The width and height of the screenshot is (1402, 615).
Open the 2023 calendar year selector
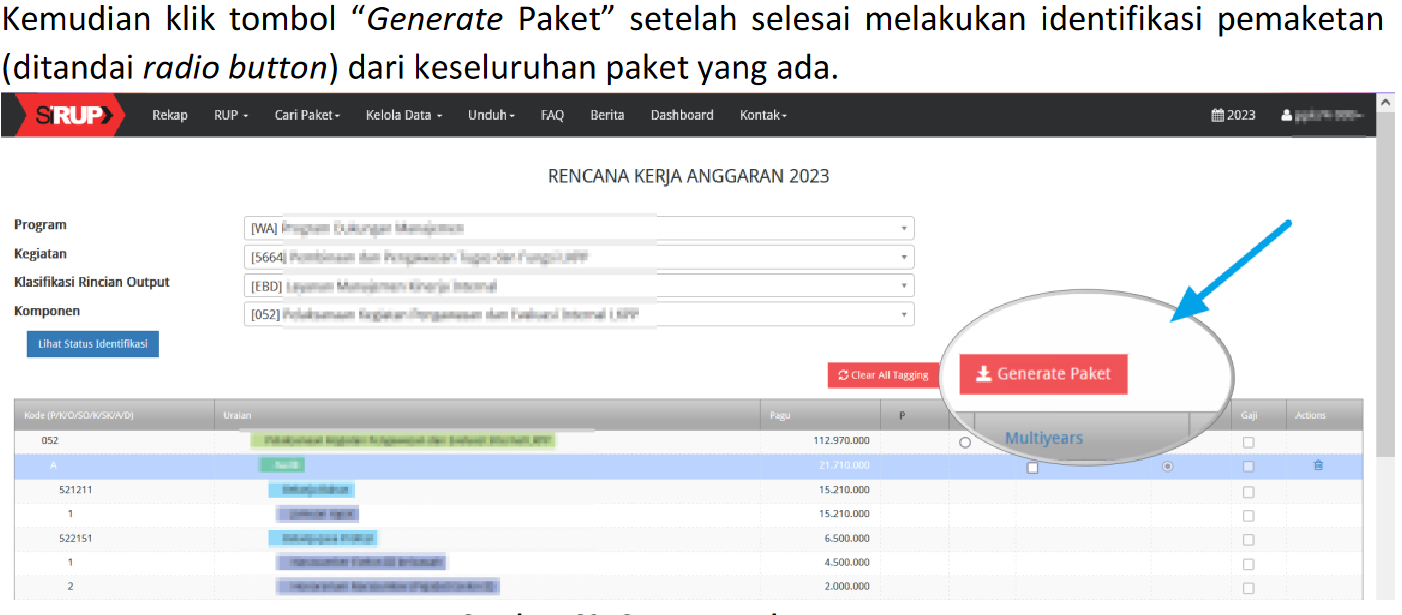tap(1233, 115)
